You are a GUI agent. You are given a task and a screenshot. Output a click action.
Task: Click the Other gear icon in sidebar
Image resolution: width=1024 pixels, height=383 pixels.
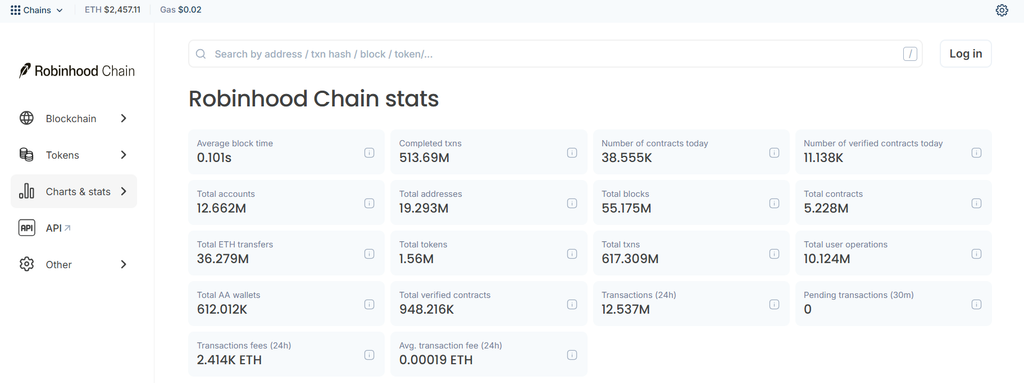[26, 265]
